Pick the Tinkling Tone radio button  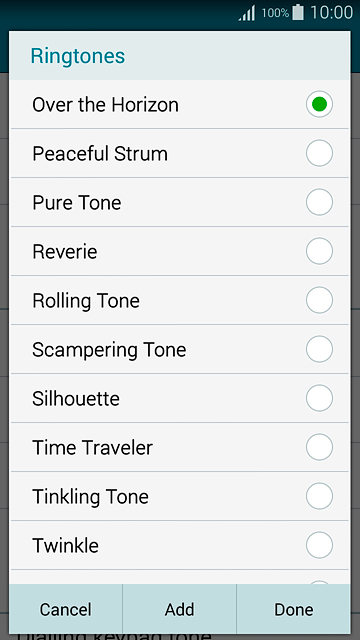point(319,496)
